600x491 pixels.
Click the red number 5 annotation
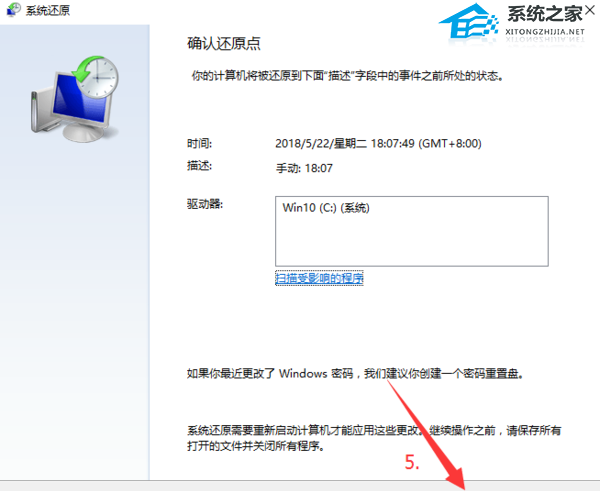click(x=412, y=462)
